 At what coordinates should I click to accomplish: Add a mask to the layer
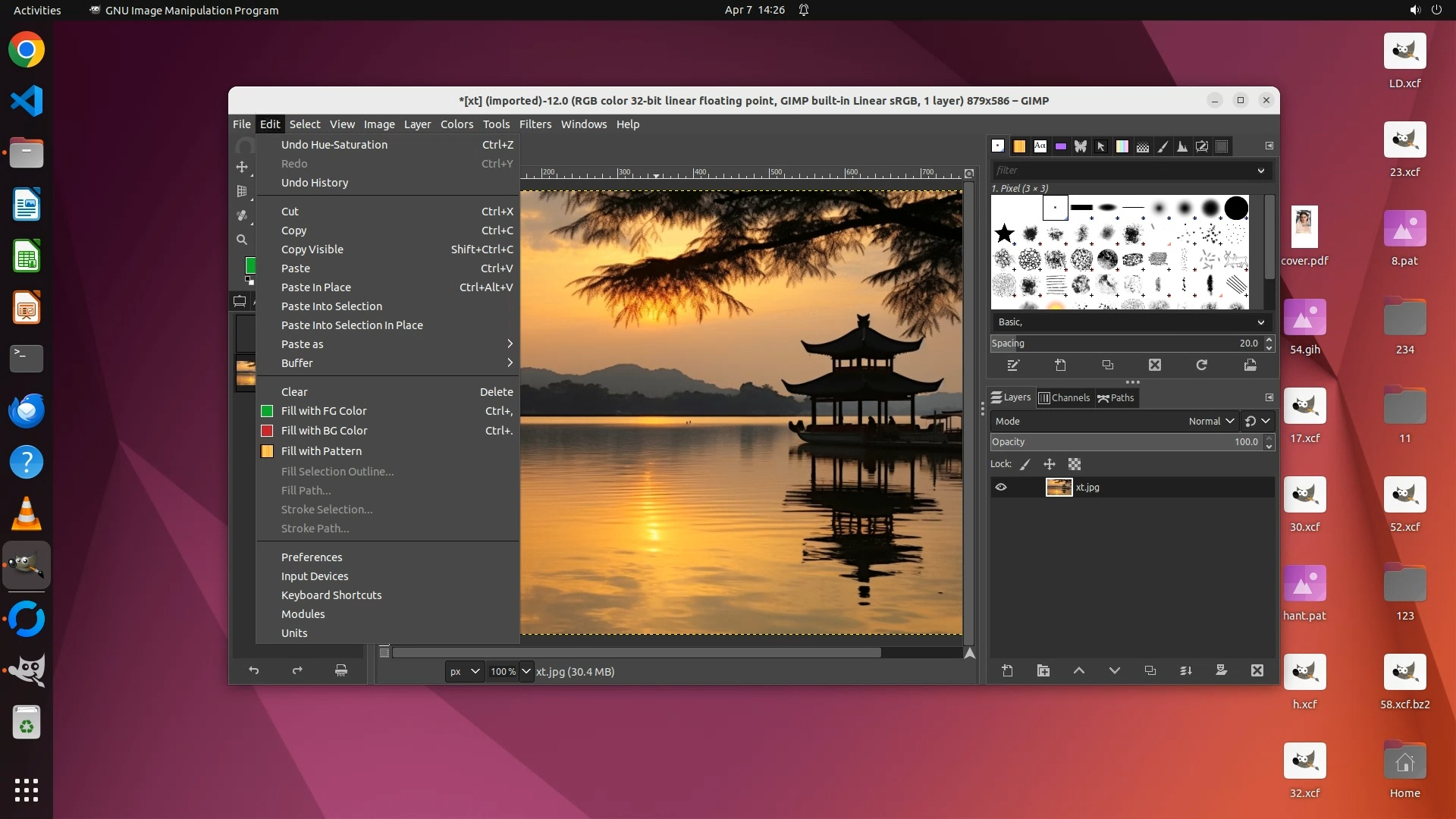(x=1222, y=670)
